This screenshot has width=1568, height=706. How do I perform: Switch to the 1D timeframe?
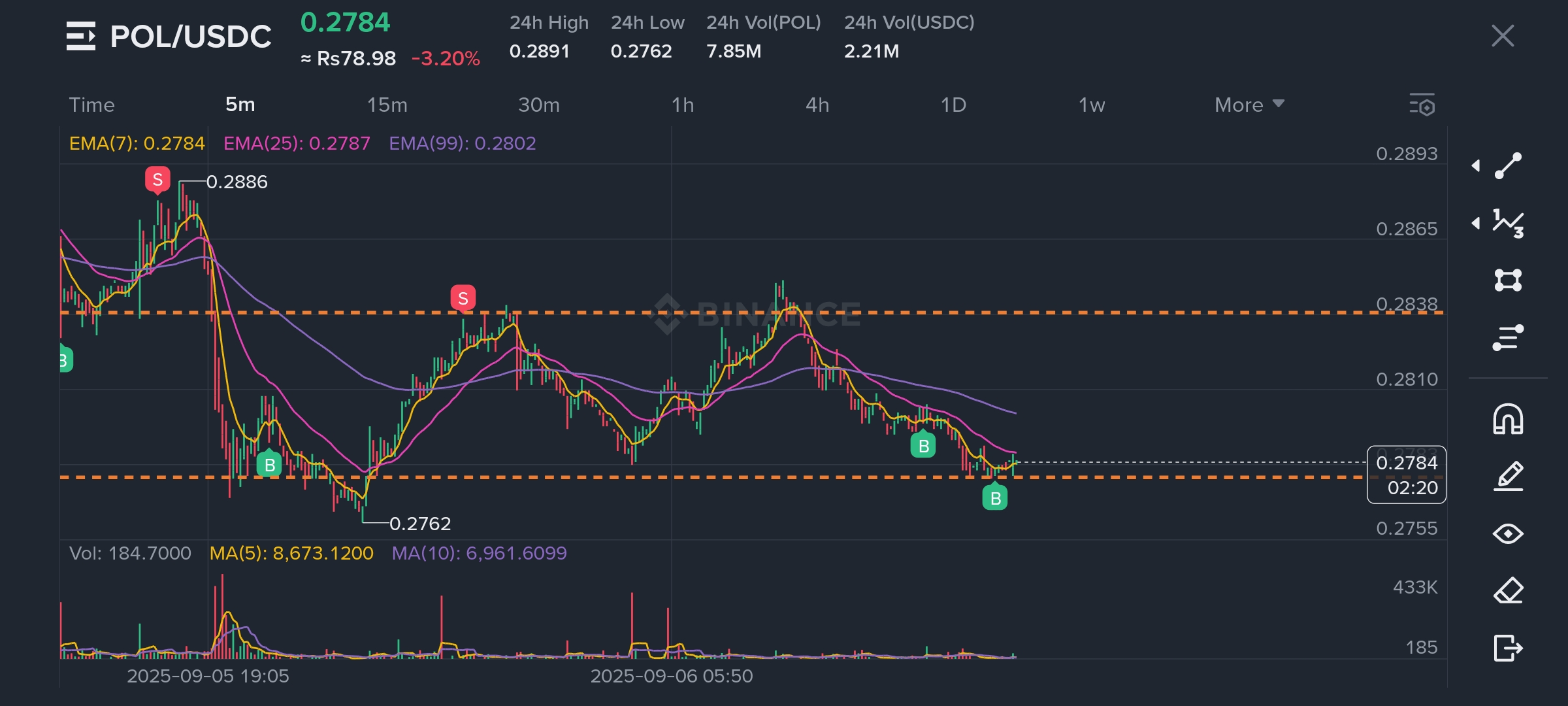point(953,105)
